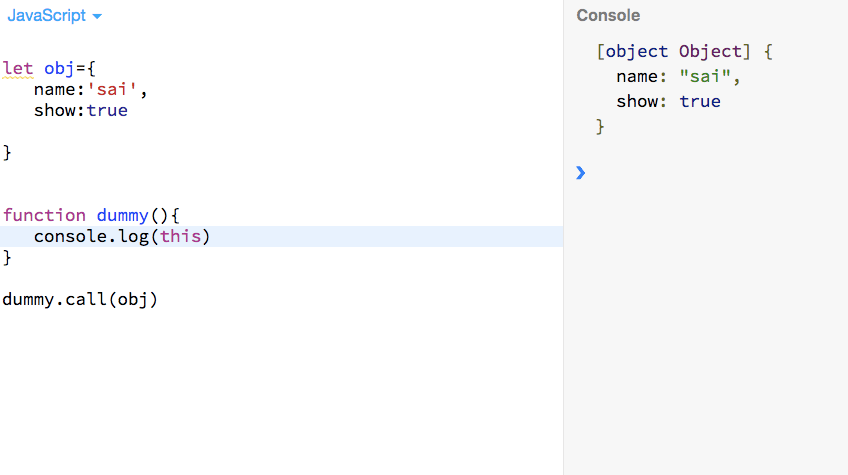Click the closing brace after obj definition
Image resolution: width=848 pixels, height=475 pixels.
click(x=7, y=153)
